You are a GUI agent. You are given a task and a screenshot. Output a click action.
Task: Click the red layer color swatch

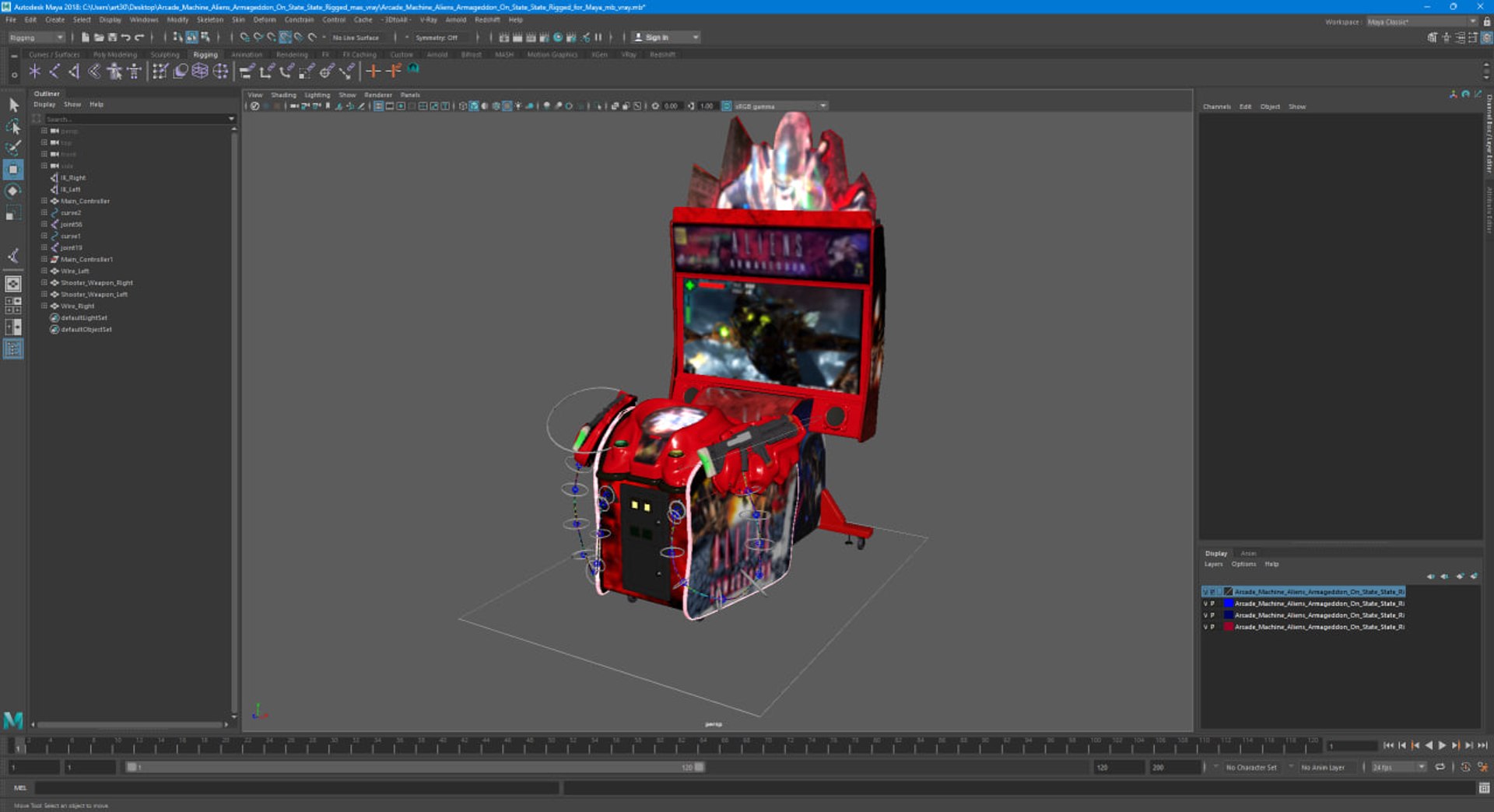click(x=1229, y=627)
